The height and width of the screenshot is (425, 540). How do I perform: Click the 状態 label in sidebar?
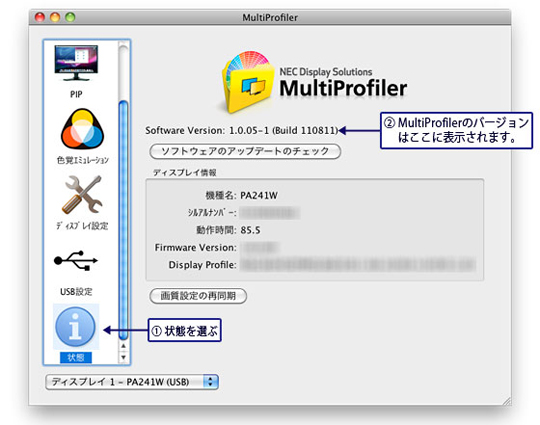76,357
